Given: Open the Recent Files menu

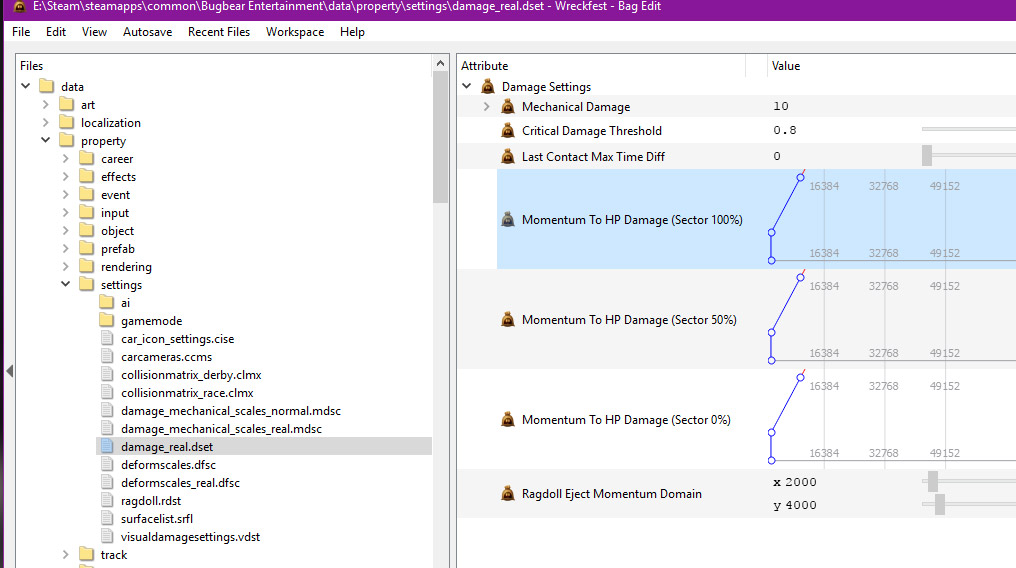Looking at the screenshot, I should [219, 32].
